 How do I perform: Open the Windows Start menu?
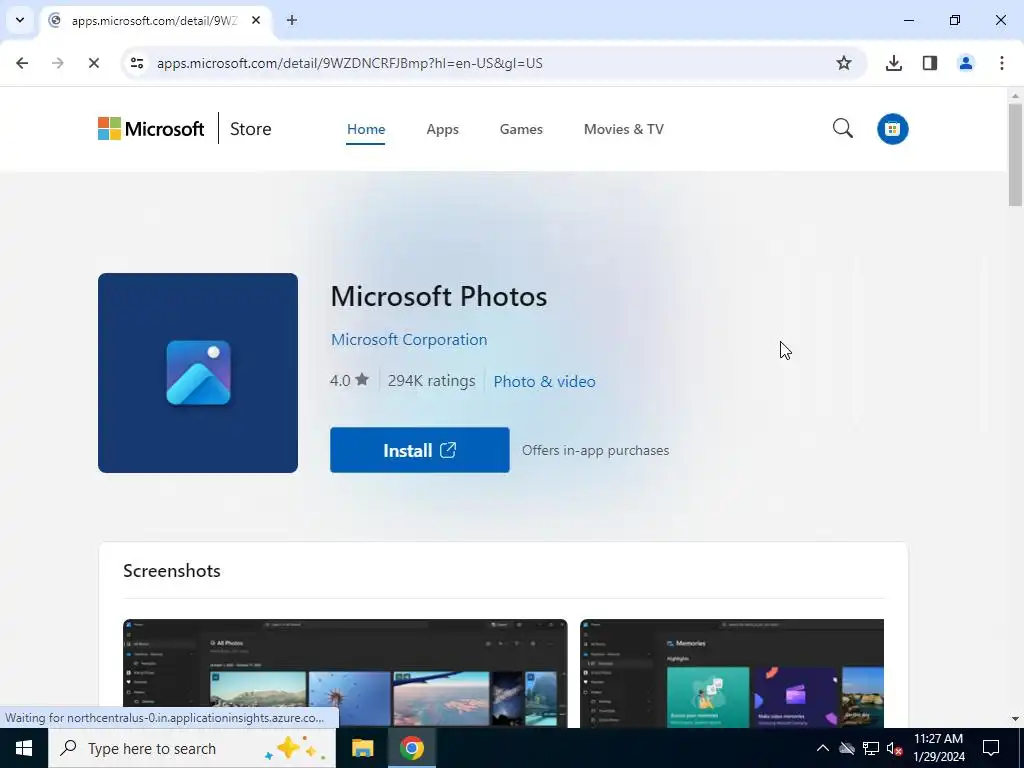(24, 748)
